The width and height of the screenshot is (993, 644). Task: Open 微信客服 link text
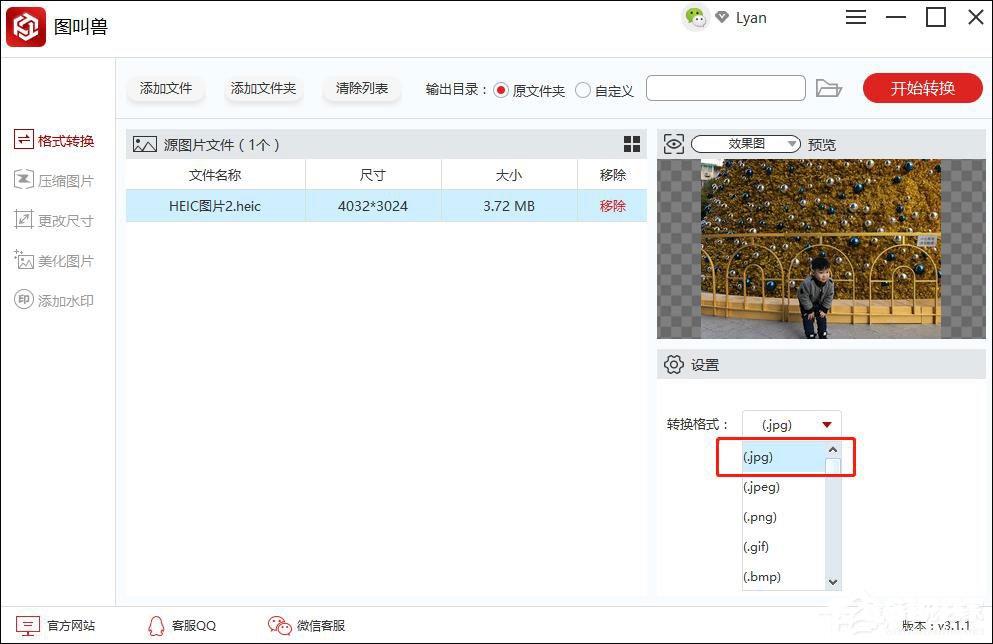click(x=321, y=626)
